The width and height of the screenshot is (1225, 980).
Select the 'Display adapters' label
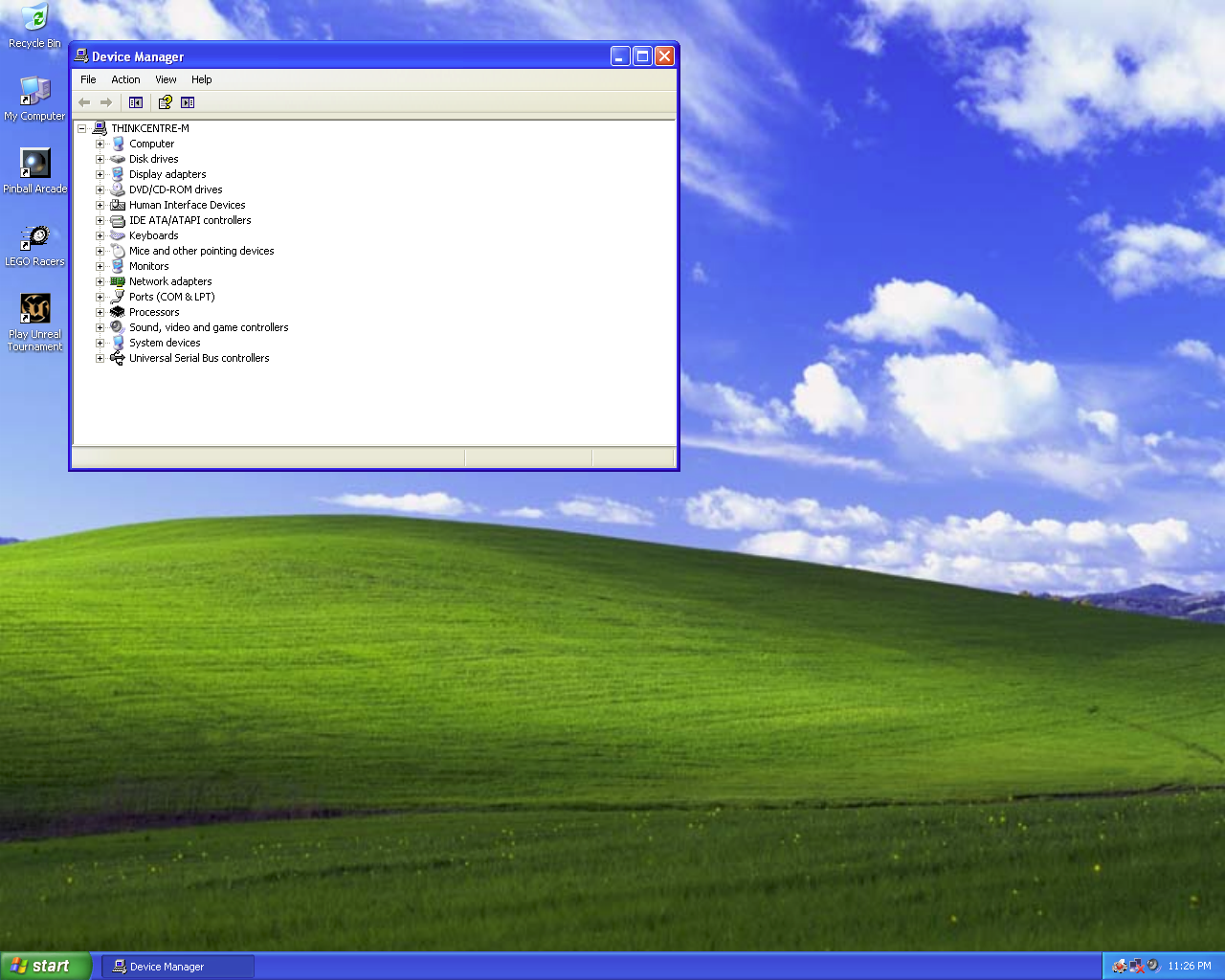(167, 174)
